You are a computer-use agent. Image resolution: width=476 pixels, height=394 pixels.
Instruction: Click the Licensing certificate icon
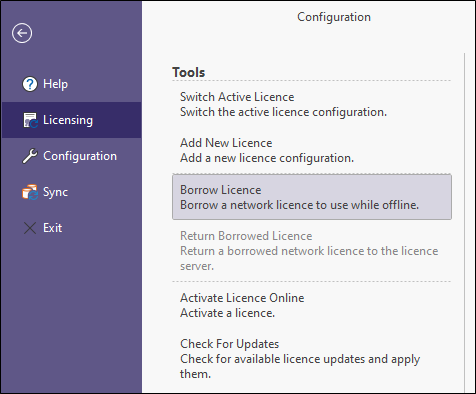click(30, 120)
